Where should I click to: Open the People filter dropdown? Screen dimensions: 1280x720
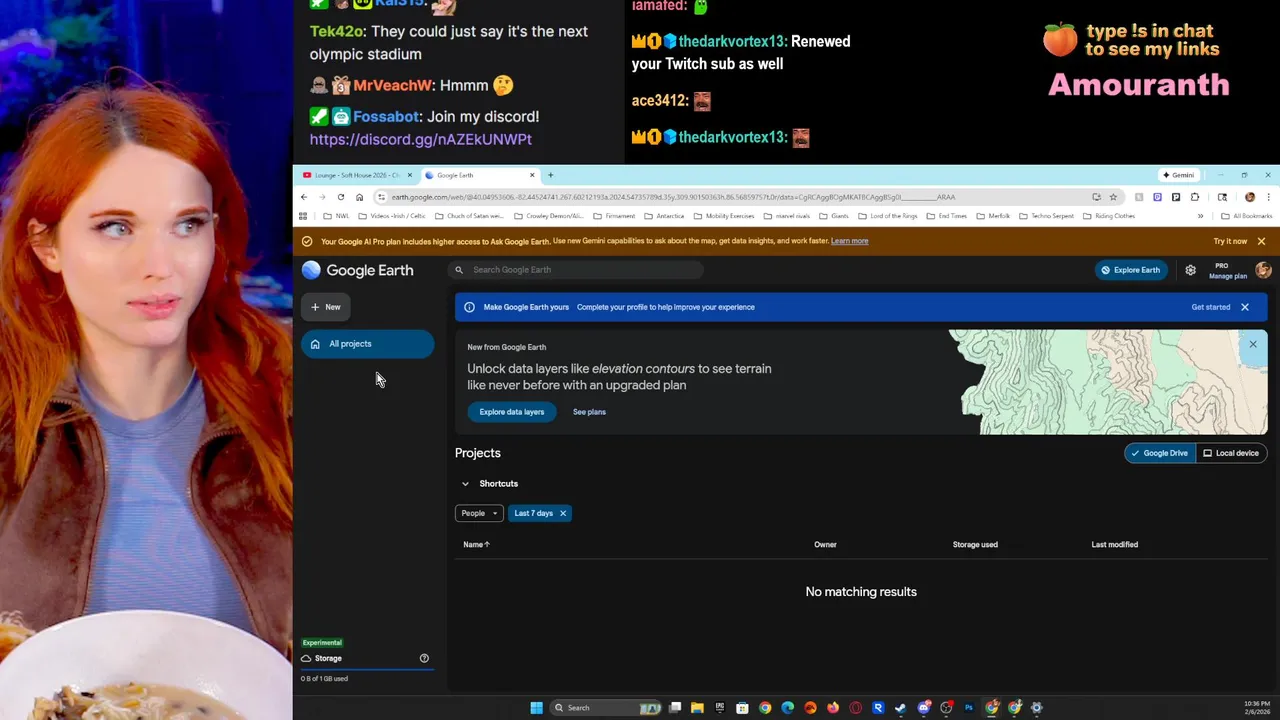479,513
